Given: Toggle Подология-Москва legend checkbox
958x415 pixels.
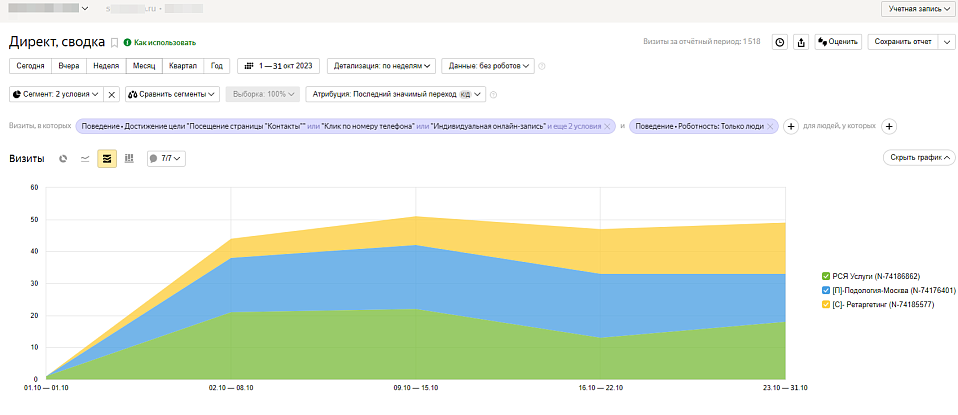Looking at the screenshot, I should (x=826, y=290).
